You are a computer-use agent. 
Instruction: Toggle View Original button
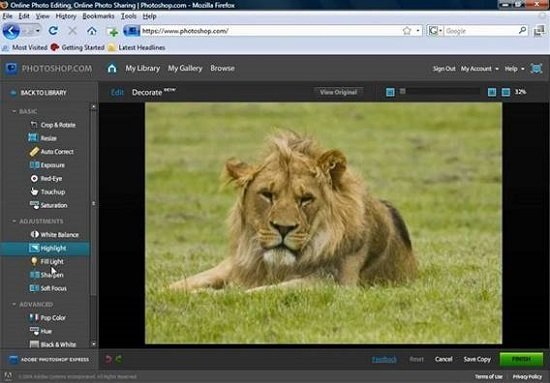pyautogui.click(x=338, y=92)
